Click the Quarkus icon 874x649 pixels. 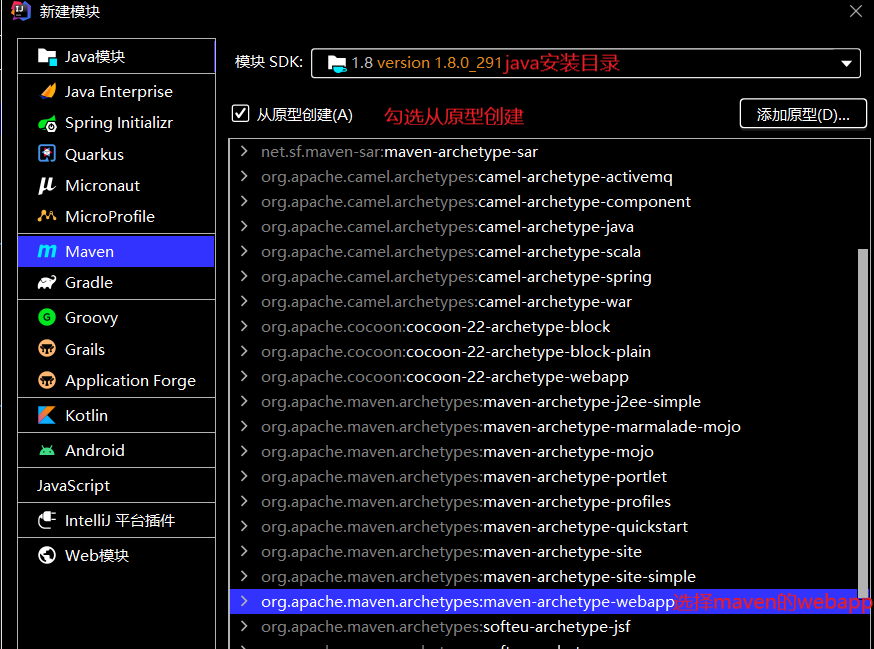coord(47,153)
